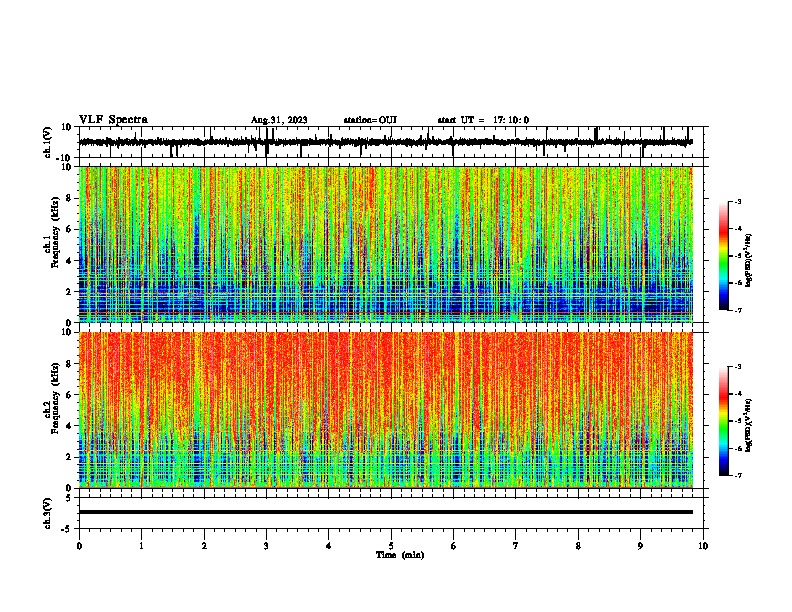Click the "ch.3(V)" axis label
This screenshot has height=612, width=792.
(x=48, y=513)
